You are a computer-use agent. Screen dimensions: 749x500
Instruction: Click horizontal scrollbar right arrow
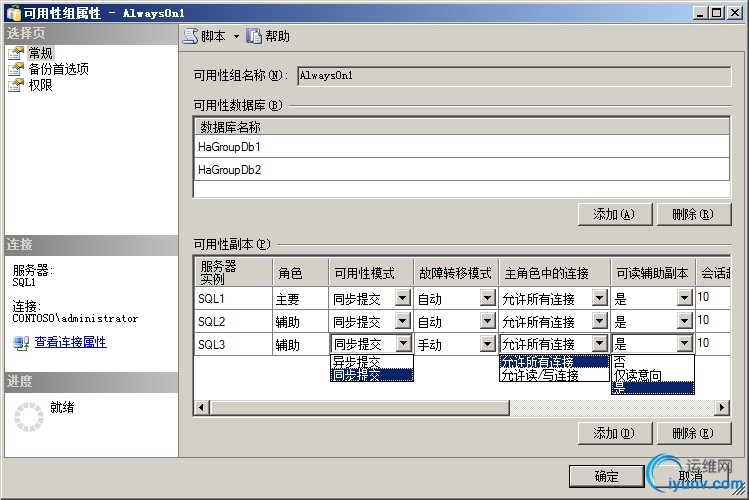[x=722, y=407]
